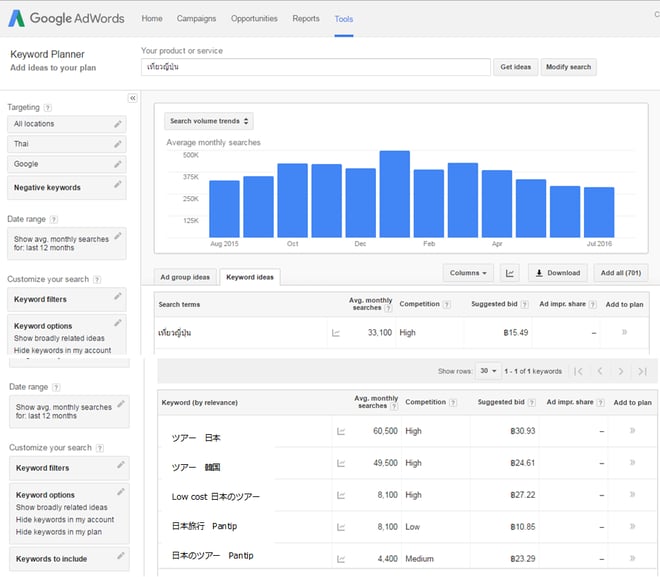Add เที่ยวญี่ปุ่น search term to plan arrow
Screen dimensions: 660x577
tap(625, 332)
